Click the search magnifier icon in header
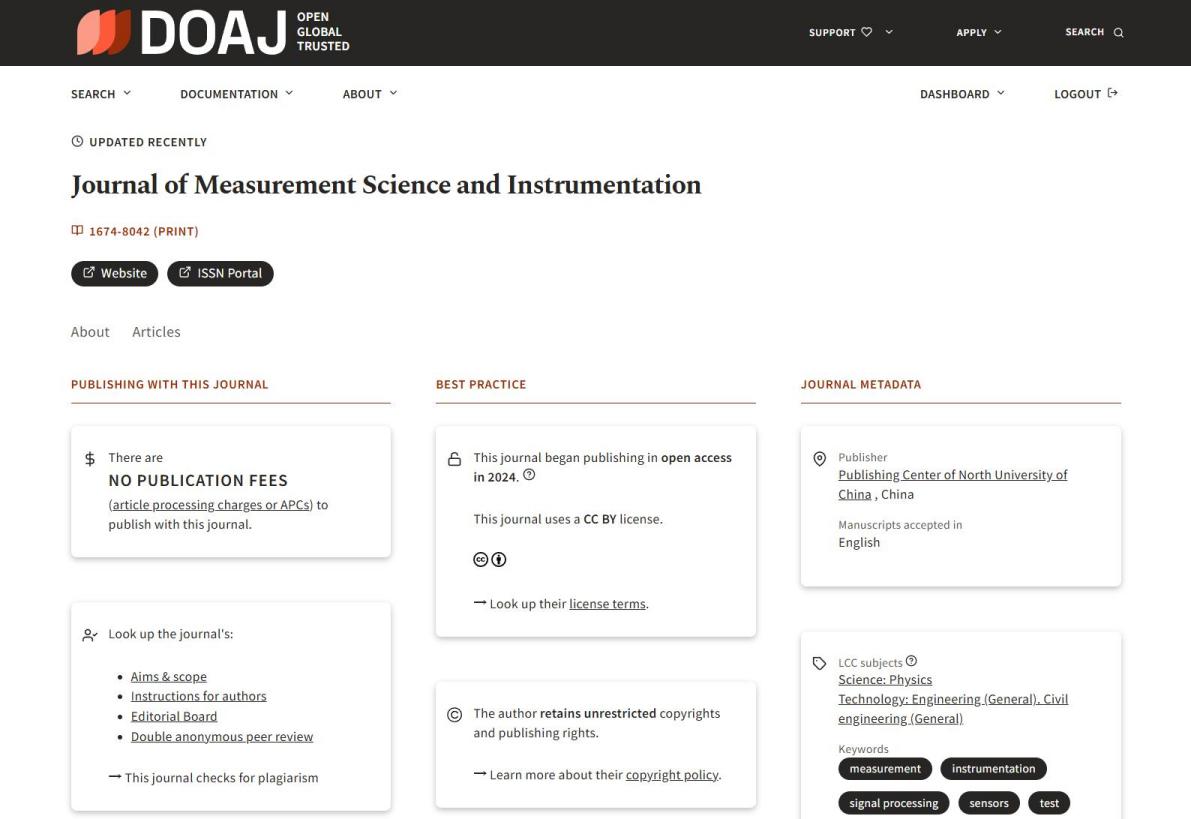 click(x=1118, y=33)
